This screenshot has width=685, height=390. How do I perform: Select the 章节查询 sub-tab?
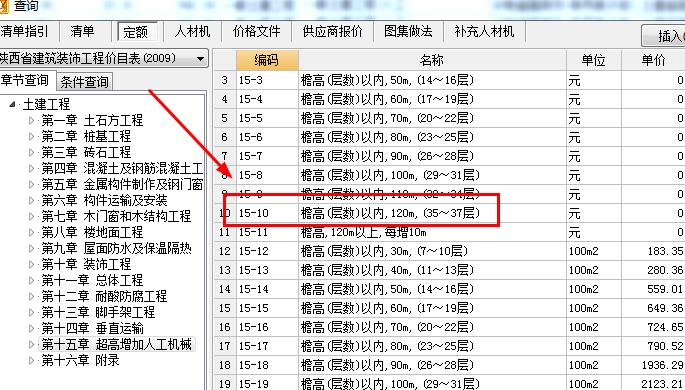[25, 80]
